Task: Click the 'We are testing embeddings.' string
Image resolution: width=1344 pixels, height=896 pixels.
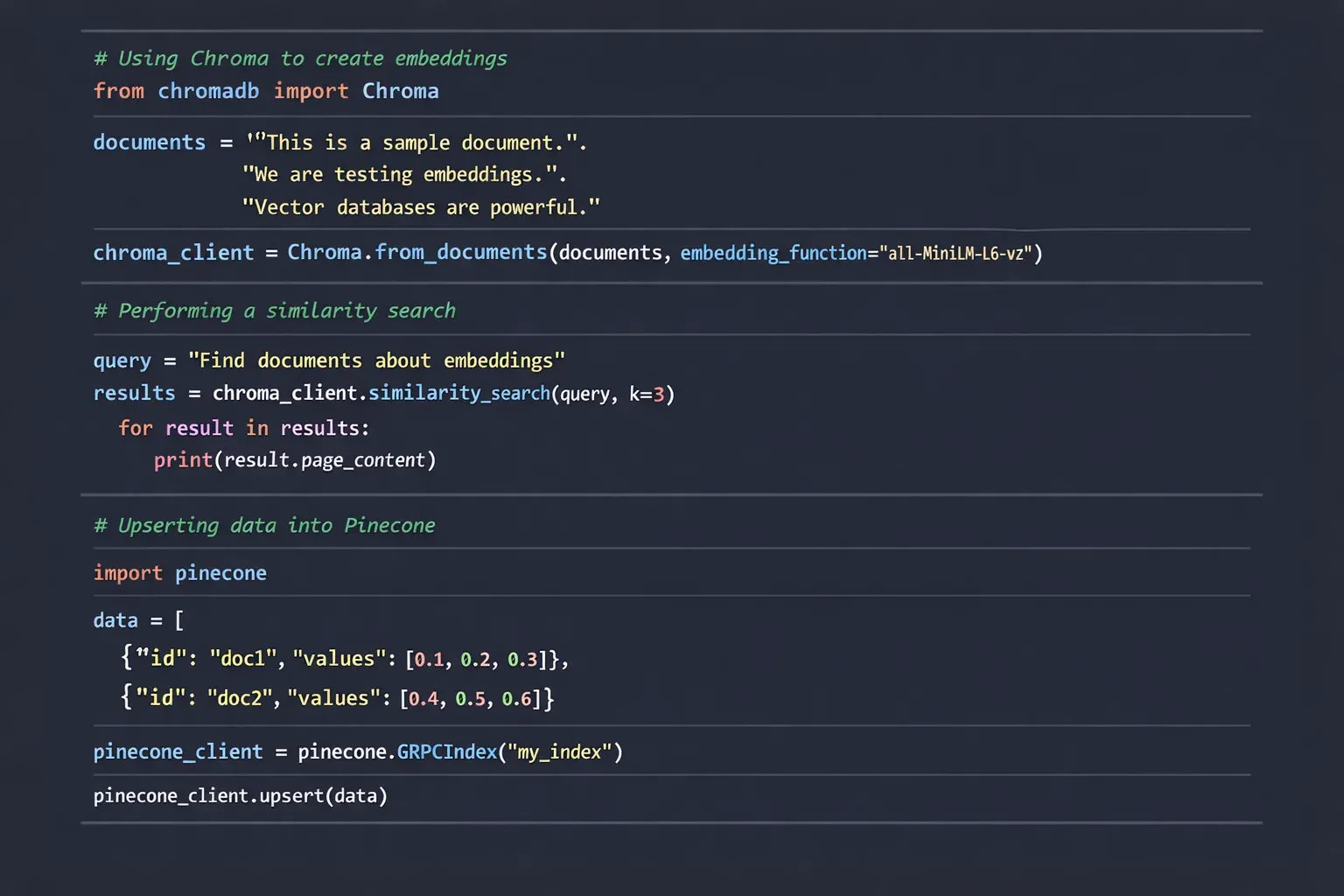Action: [403, 175]
